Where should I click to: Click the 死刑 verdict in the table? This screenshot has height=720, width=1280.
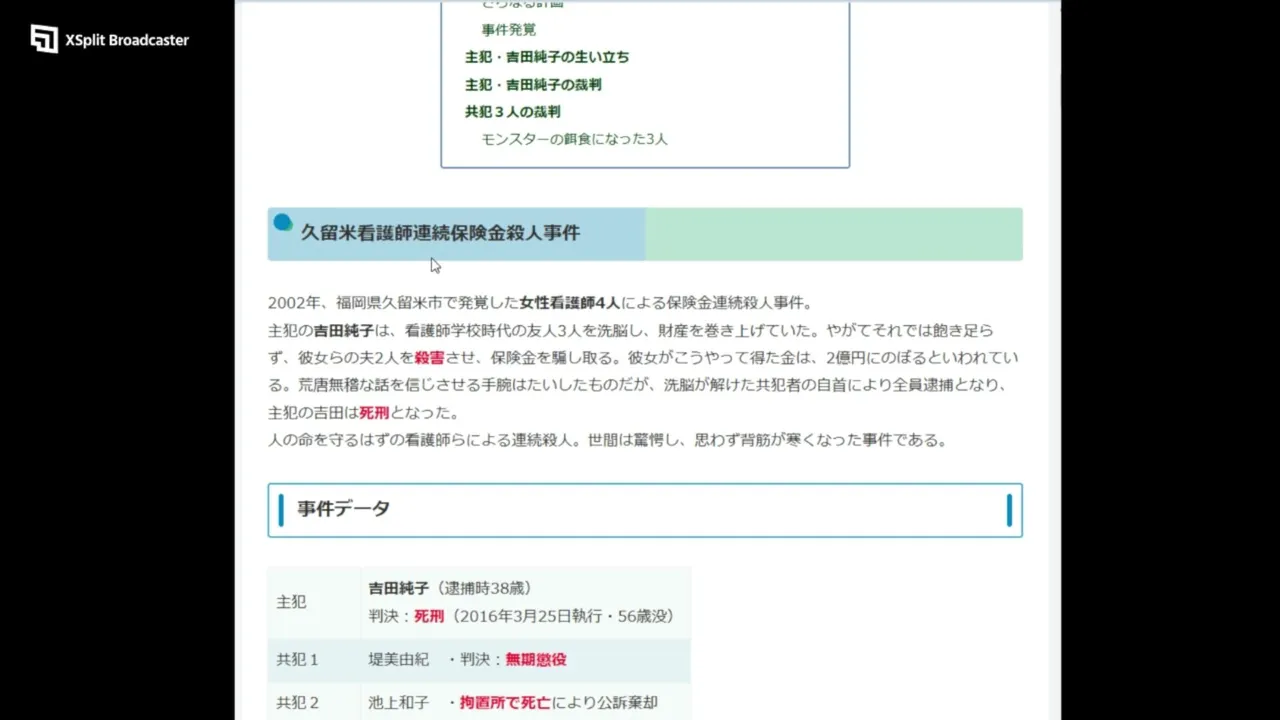[x=429, y=616]
